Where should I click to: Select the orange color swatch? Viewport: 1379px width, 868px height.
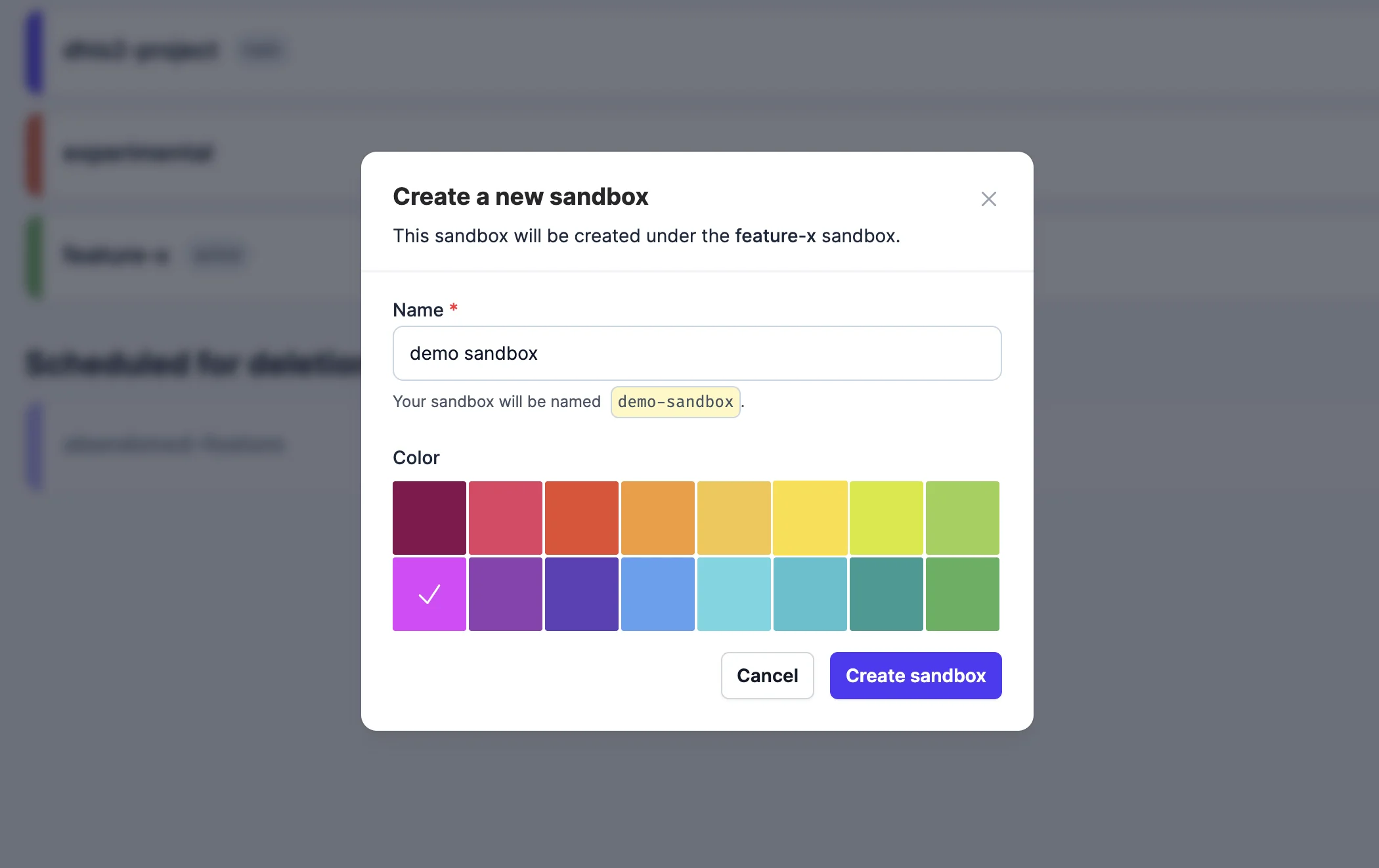658,518
